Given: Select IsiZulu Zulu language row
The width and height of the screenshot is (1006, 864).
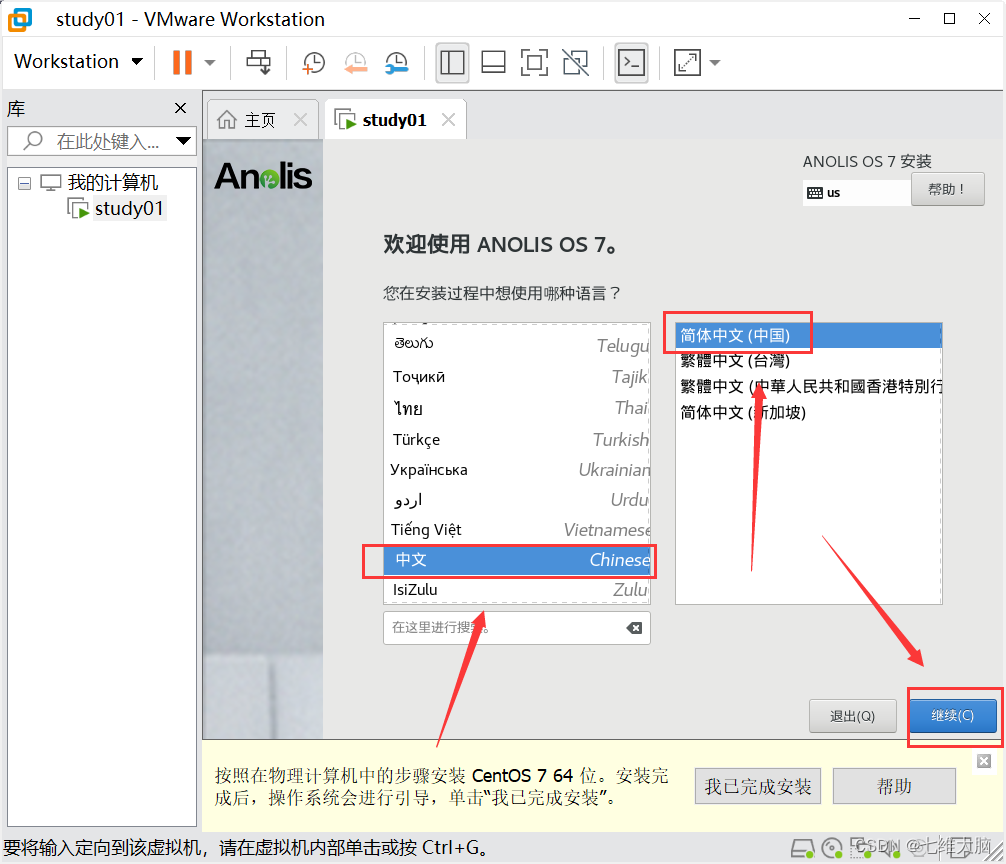Looking at the screenshot, I should (x=517, y=589).
